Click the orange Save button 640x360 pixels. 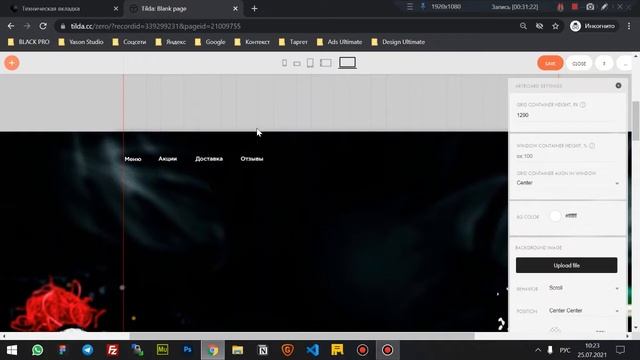(550, 63)
